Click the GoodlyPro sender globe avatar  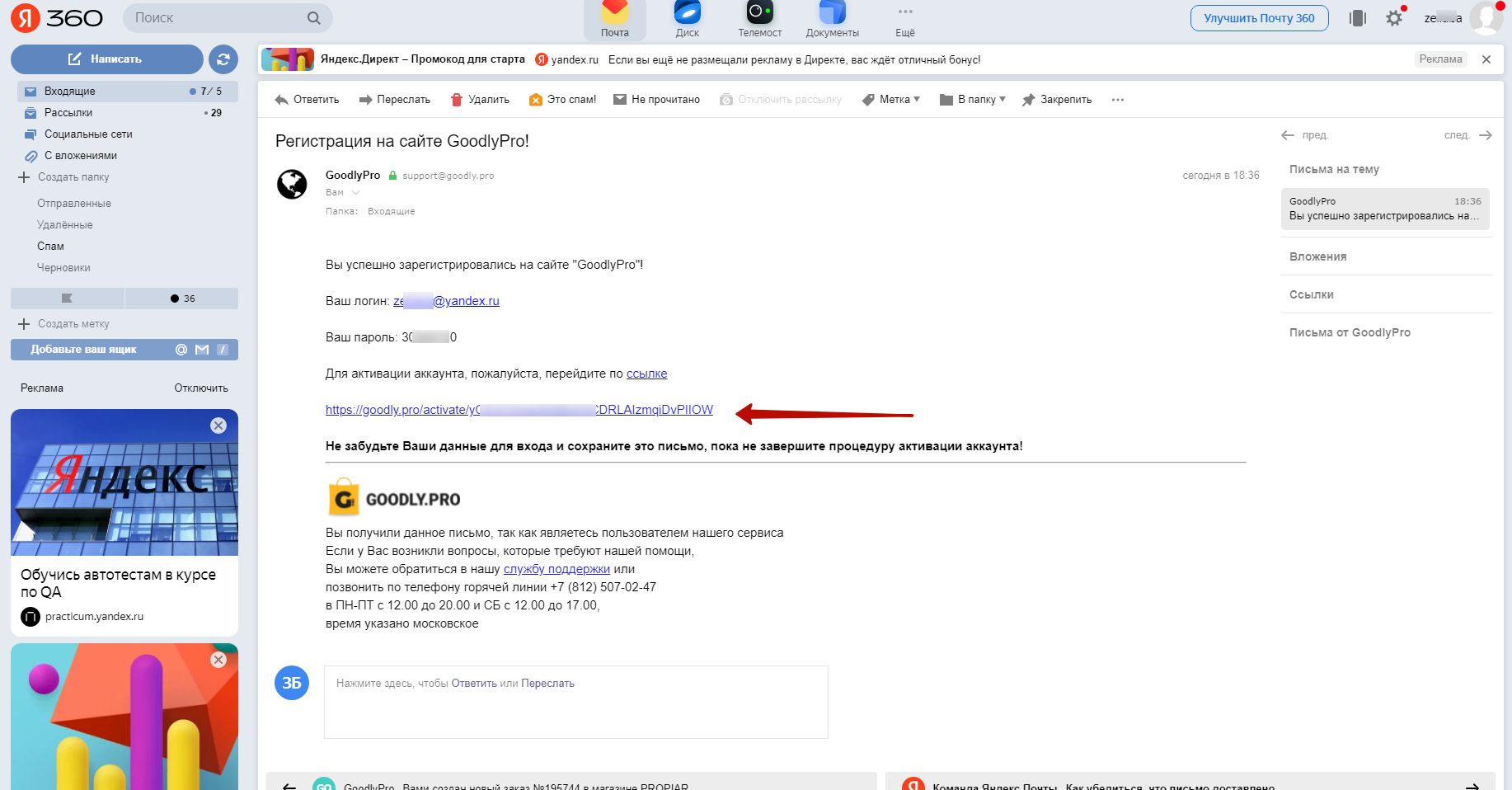coord(292,184)
